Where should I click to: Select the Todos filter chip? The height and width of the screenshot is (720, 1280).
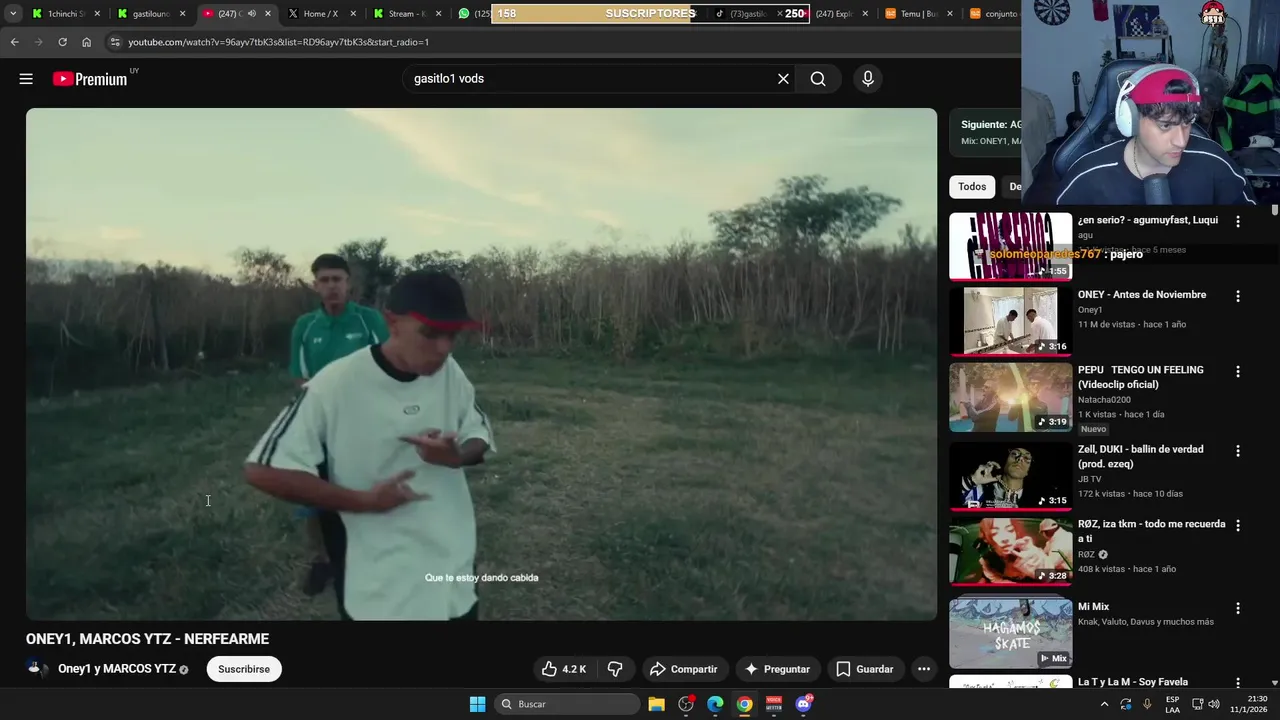click(972, 187)
